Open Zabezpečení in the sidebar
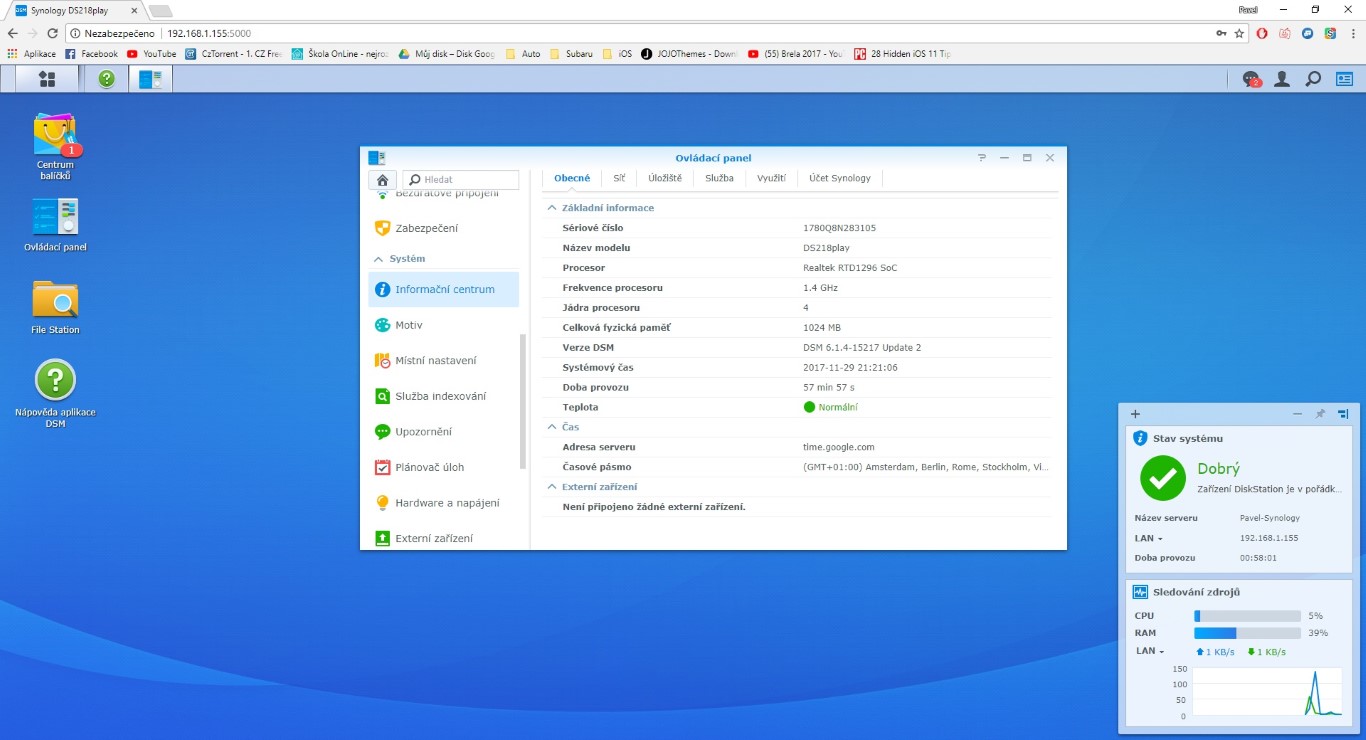Image resolution: width=1366 pixels, height=740 pixels. (x=426, y=228)
